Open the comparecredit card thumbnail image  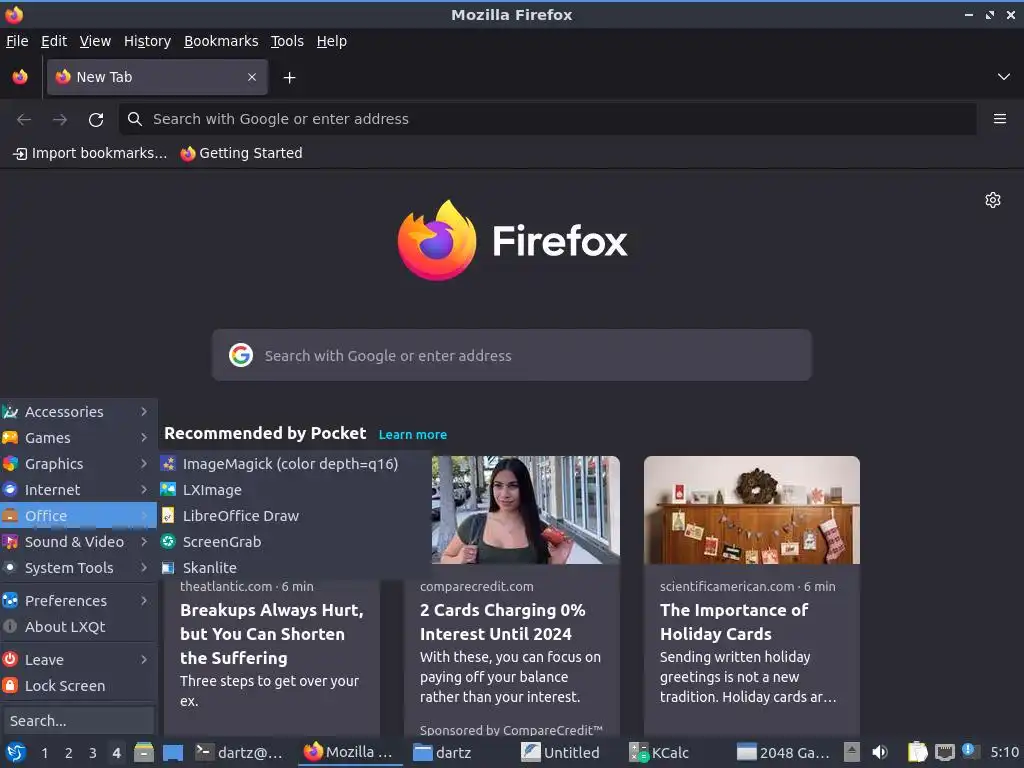coord(526,510)
